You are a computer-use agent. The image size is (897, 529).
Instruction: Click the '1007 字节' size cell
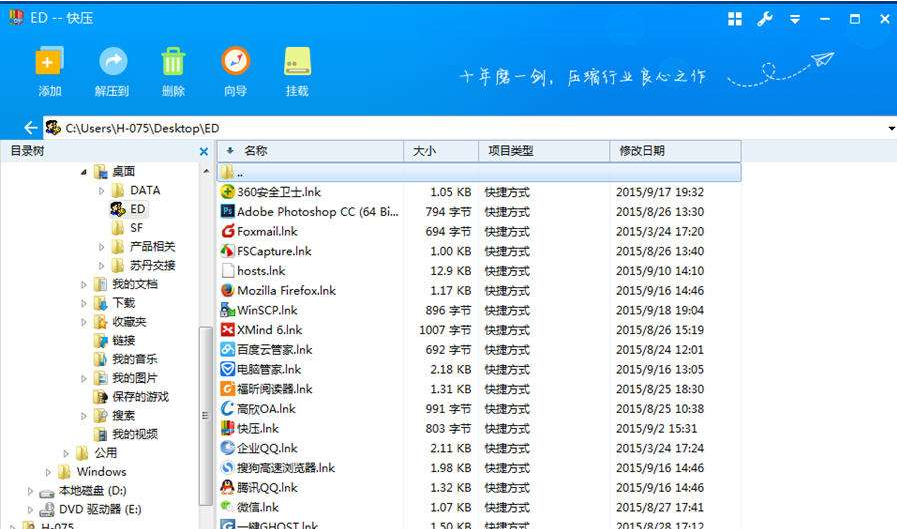[x=445, y=330]
